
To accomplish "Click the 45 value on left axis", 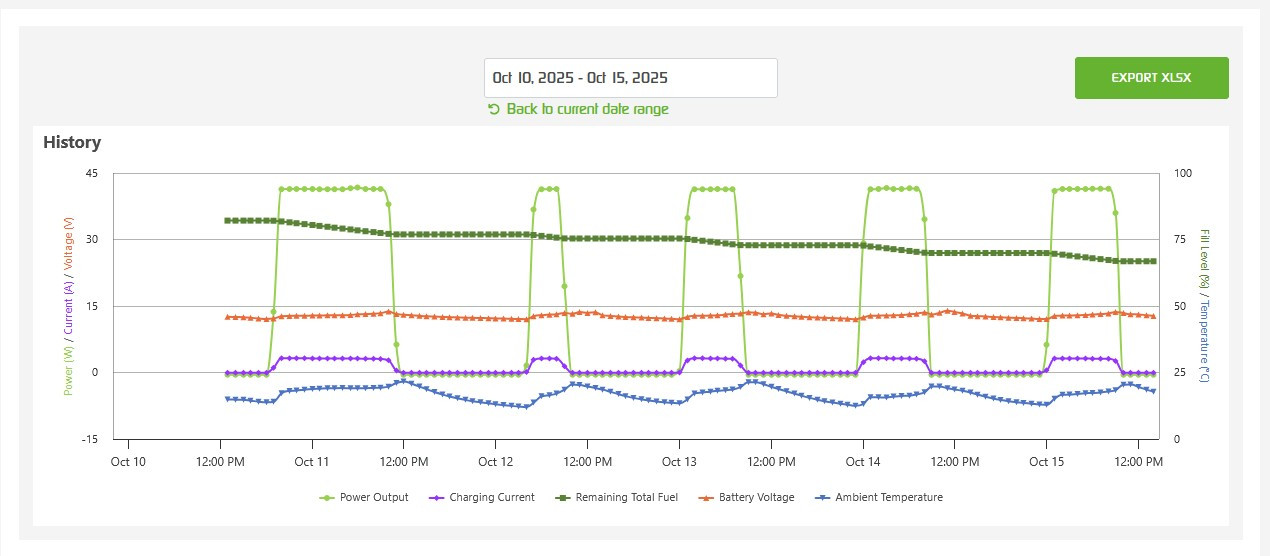I will click(x=91, y=173).
